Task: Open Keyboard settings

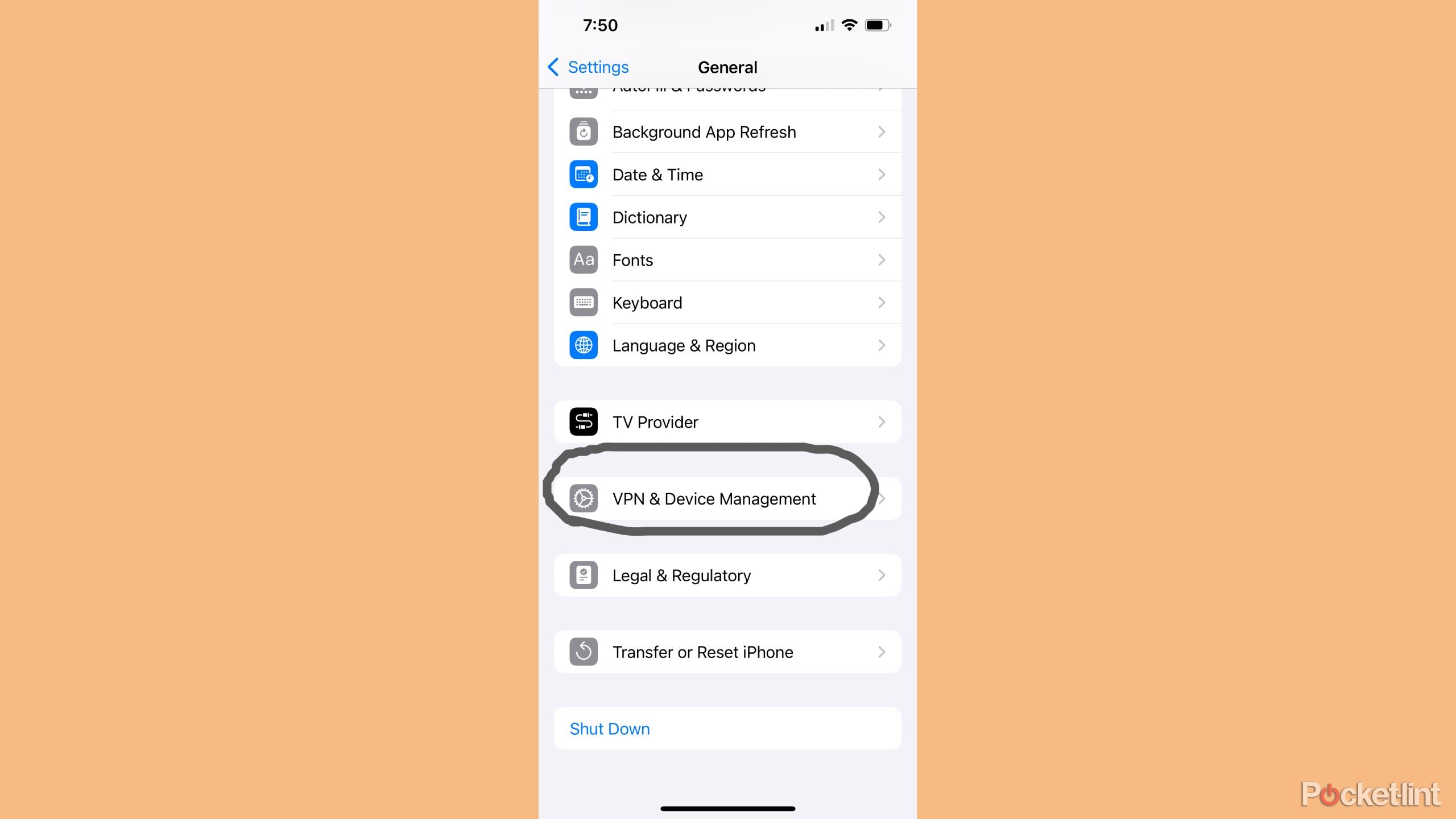Action: [x=727, y=302]
